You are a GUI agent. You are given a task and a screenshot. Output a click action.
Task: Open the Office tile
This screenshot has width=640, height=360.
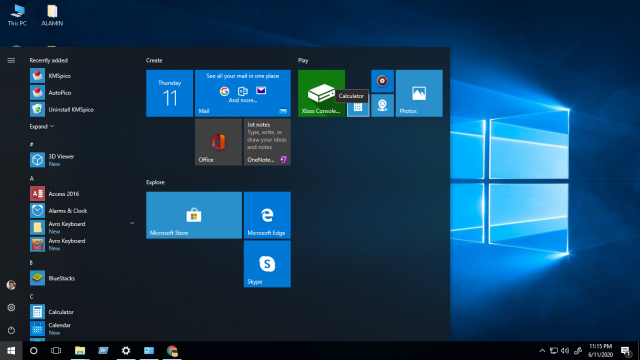(218, 142)
